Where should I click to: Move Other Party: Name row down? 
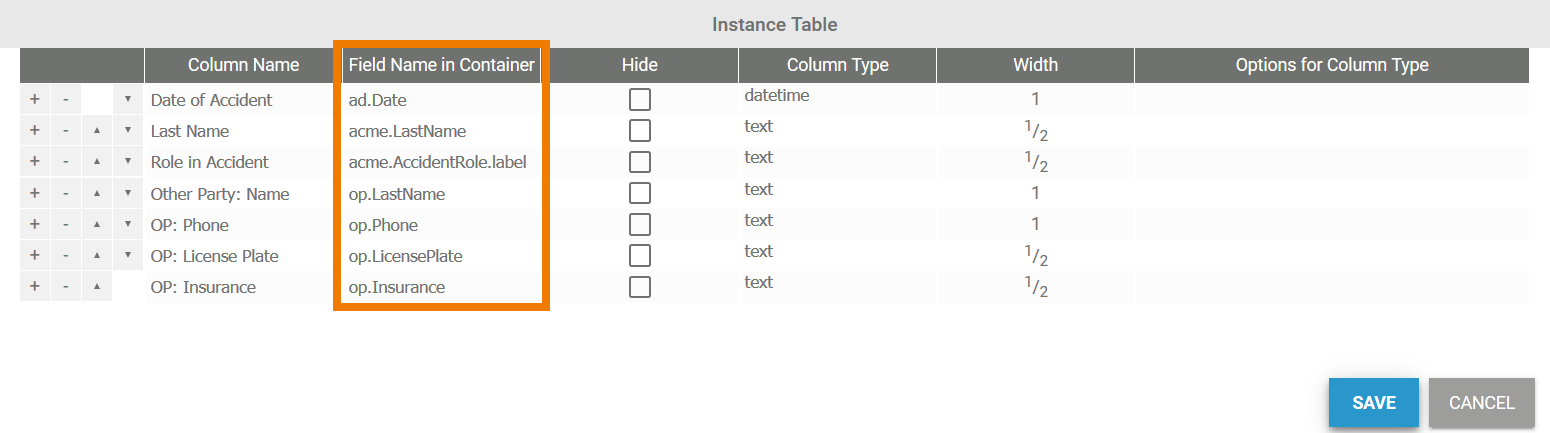coord(128,193)
